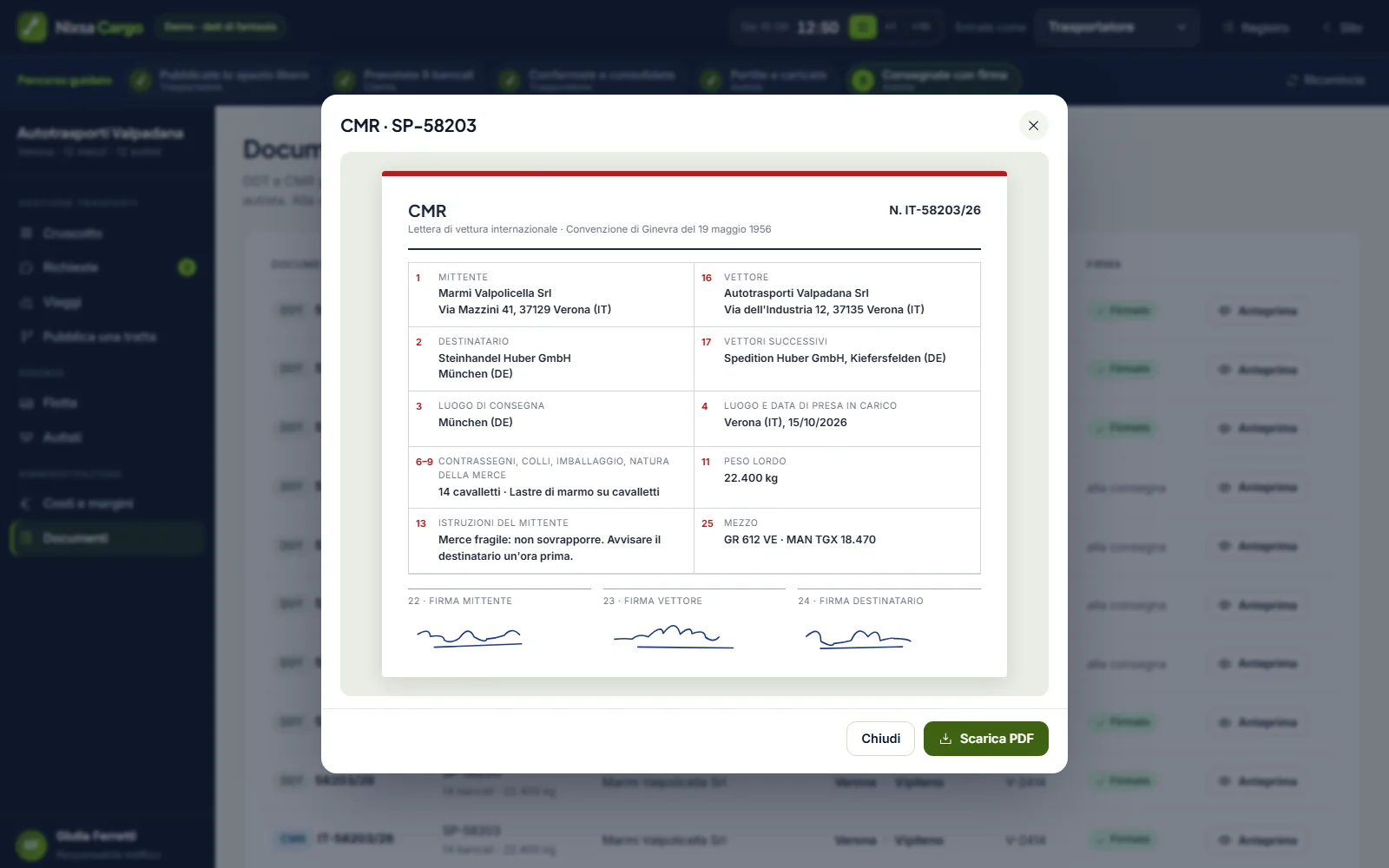Click vehicle value GR 612 VE MAN TGX
The width and height of the screenshot is (1389, 868).
pyautogui.click(x=800, y=540)
